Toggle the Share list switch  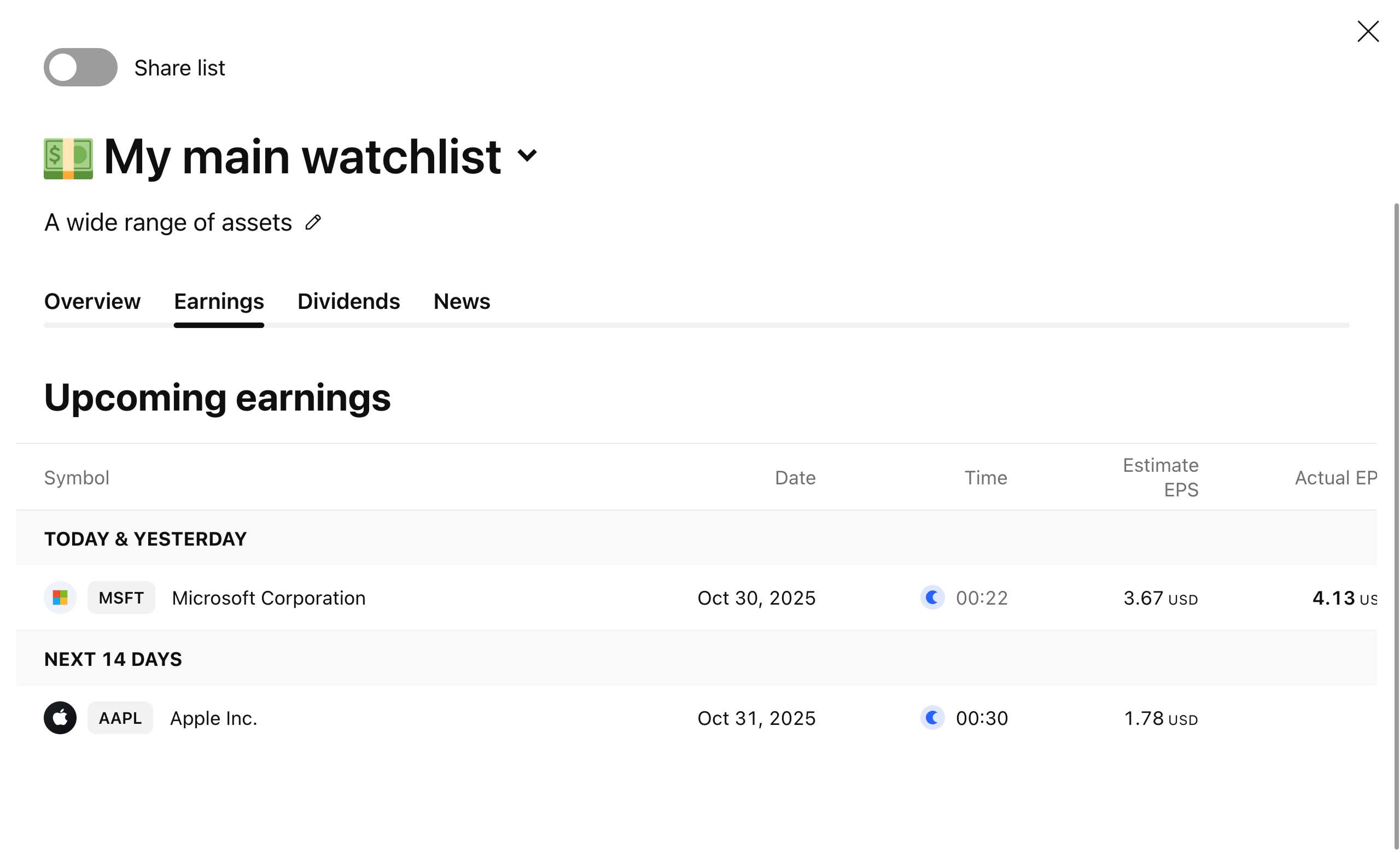[80, 68]
